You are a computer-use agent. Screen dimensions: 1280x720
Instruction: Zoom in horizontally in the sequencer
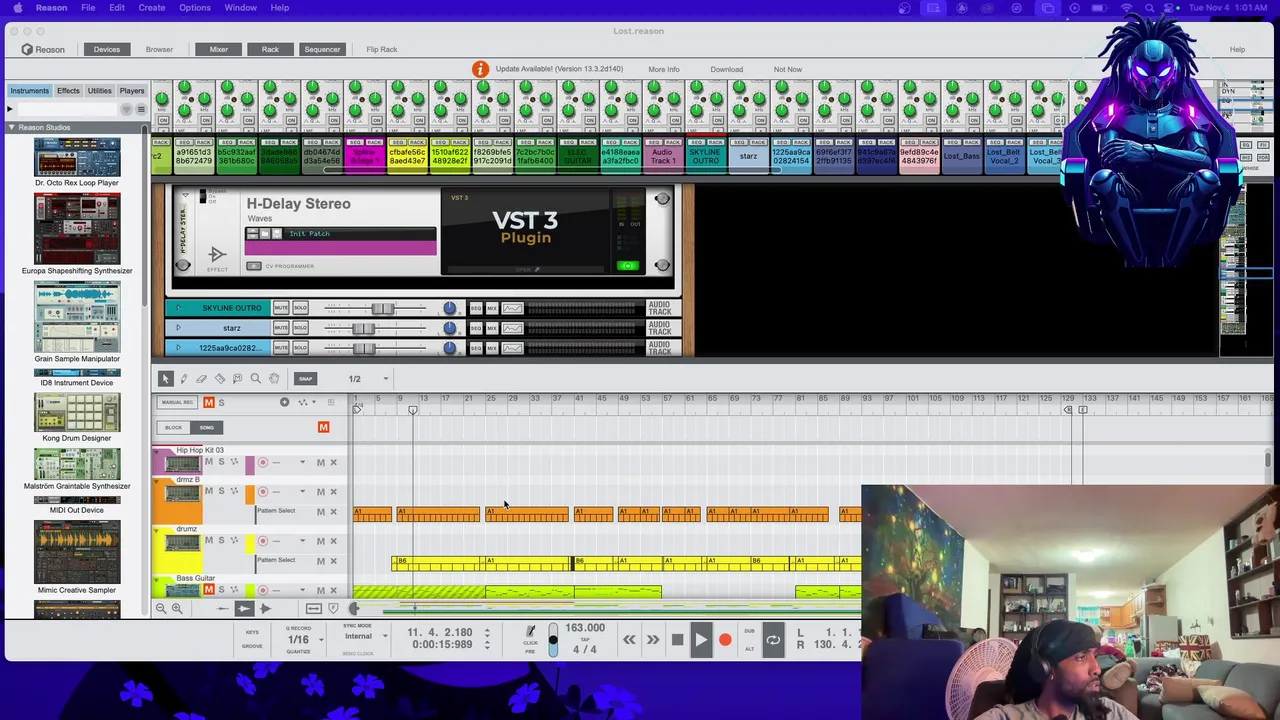[177, 608]
